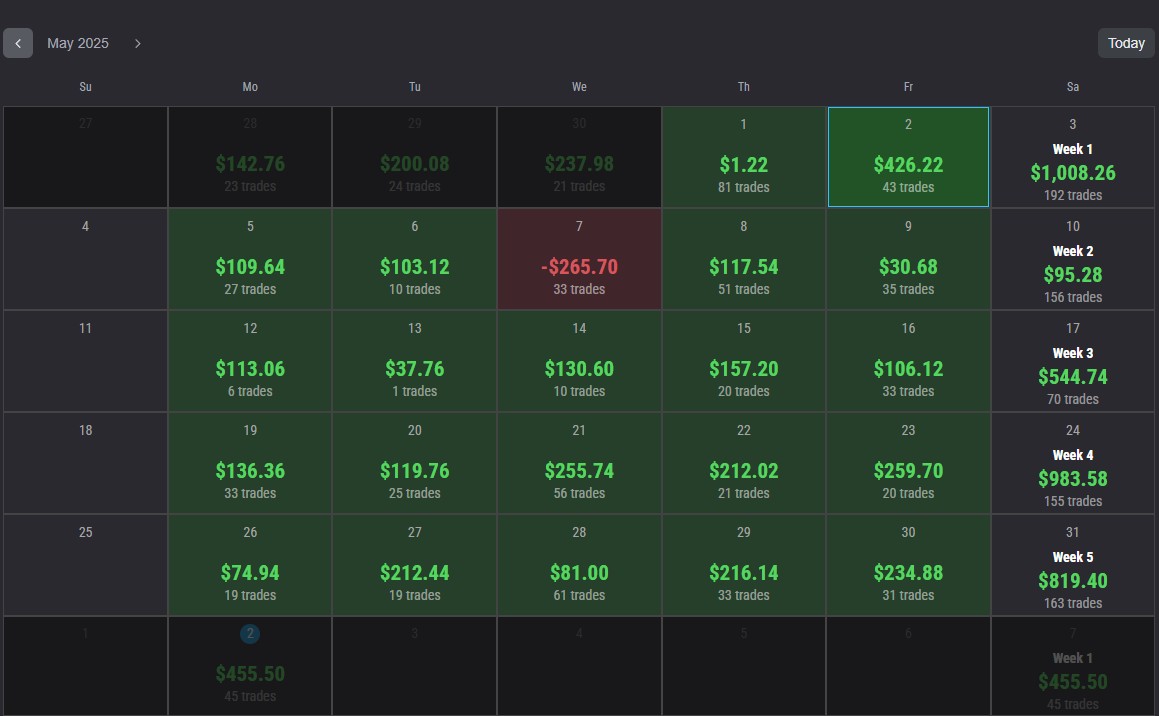Screen dimensions: 1159x716
Task: Click the We weekday column header
Action: coord(579,86)
